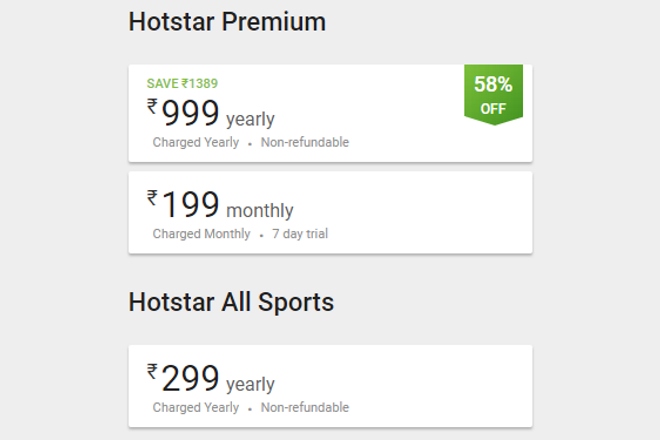The image size is (660, 440).
Task: Click the word monthly next to 199
Action: pos(260,211)
